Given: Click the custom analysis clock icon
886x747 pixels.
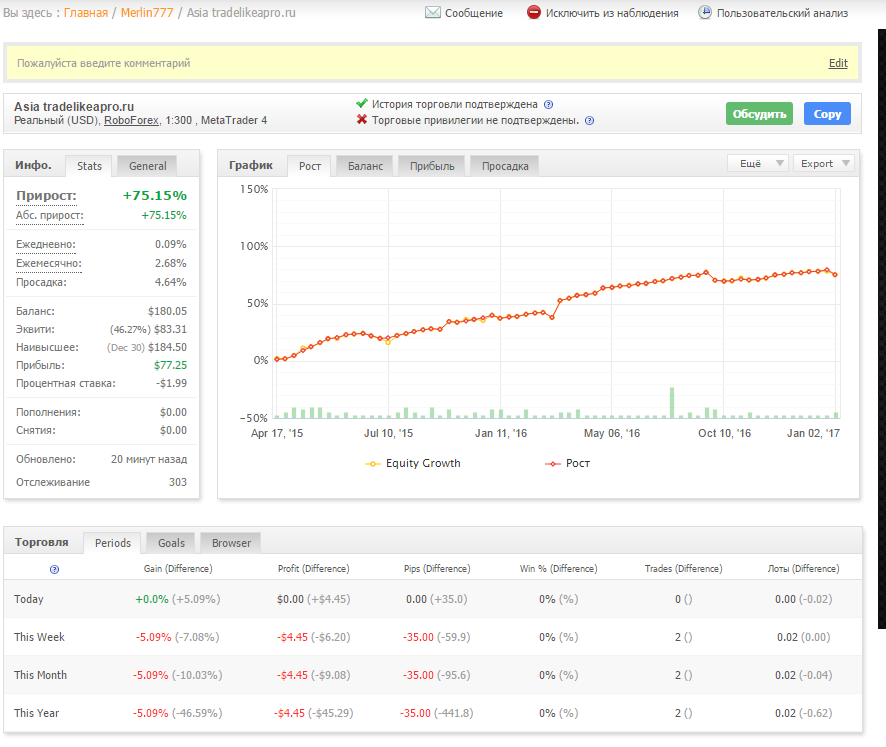Looking at the screenshot, I should point(705,12).
